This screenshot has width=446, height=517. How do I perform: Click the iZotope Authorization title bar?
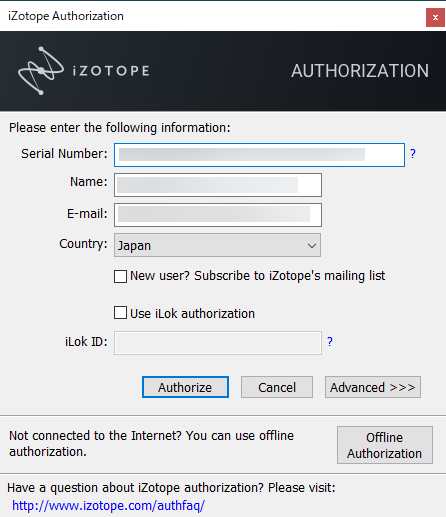click(x=213, y=16)
